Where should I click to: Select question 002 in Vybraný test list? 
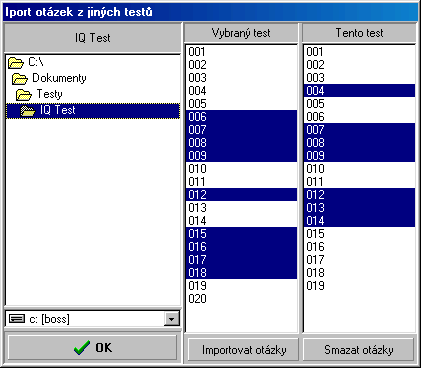[241, 65]
